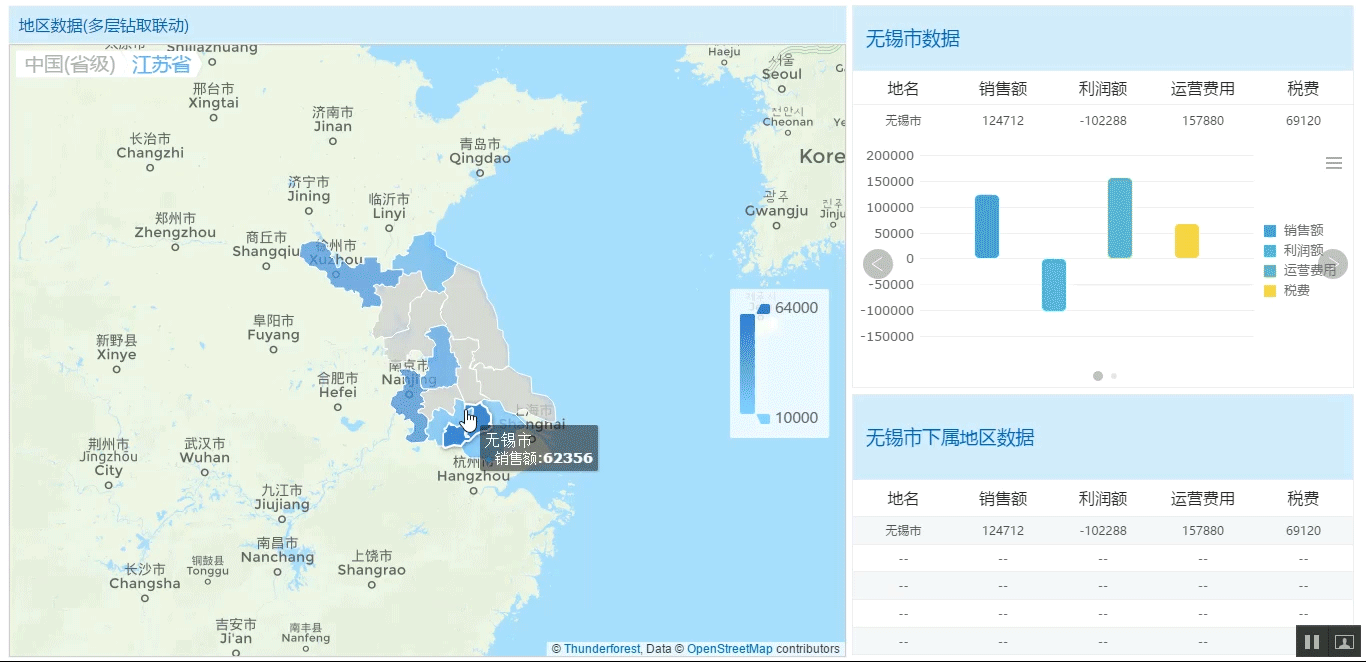Select the second carousel pagination dot
Viewport: 1366px width, 662px height.
(x=1113, y=376)
